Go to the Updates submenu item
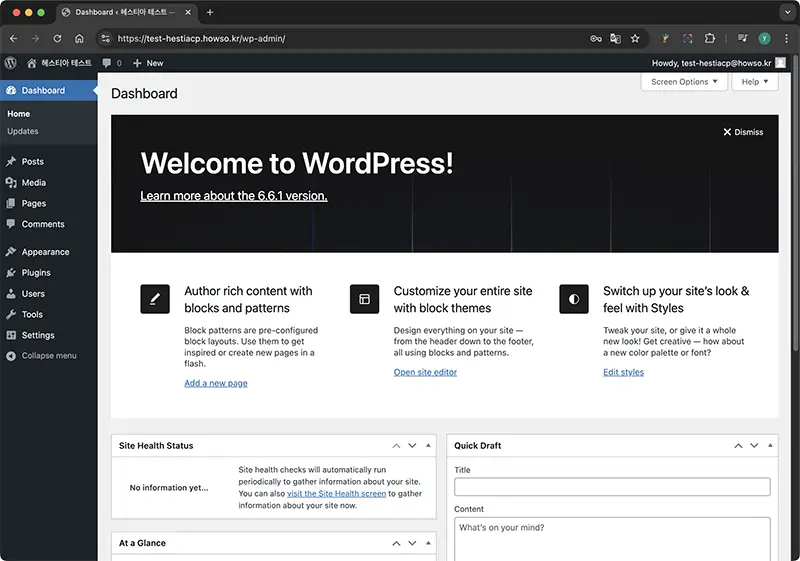Viewport: 800px width, 561px height. 23,131
